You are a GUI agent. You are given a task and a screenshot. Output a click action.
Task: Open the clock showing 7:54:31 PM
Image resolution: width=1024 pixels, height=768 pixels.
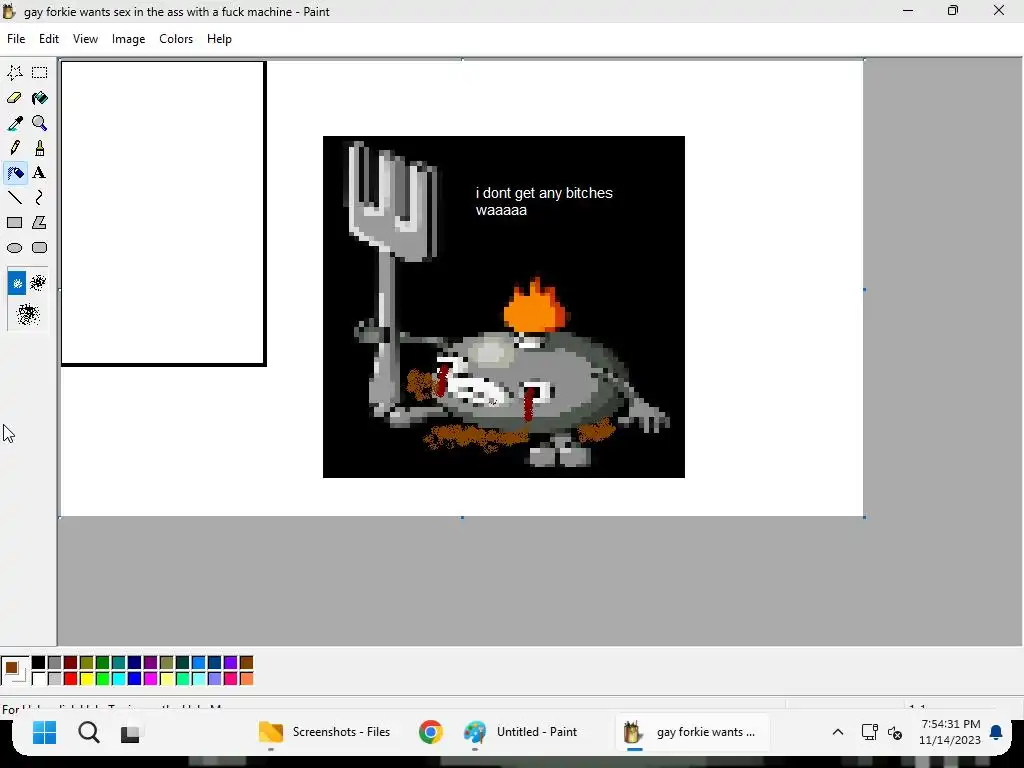[950, 732]
